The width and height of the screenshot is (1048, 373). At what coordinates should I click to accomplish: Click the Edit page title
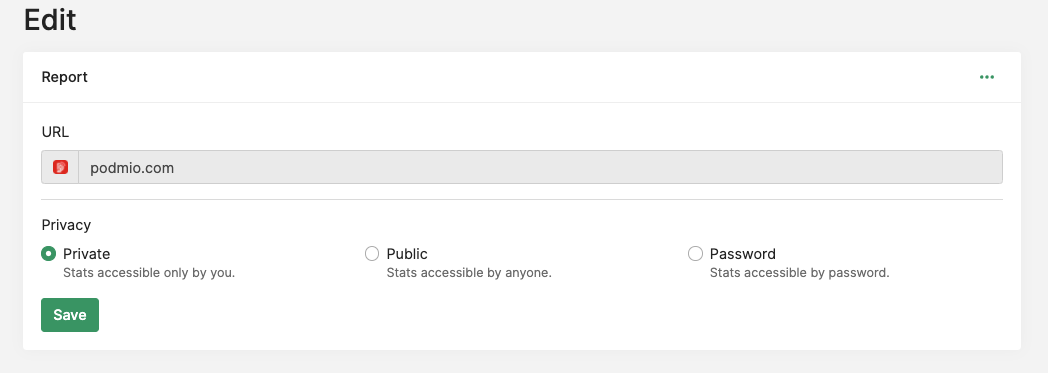click(50, 20)
